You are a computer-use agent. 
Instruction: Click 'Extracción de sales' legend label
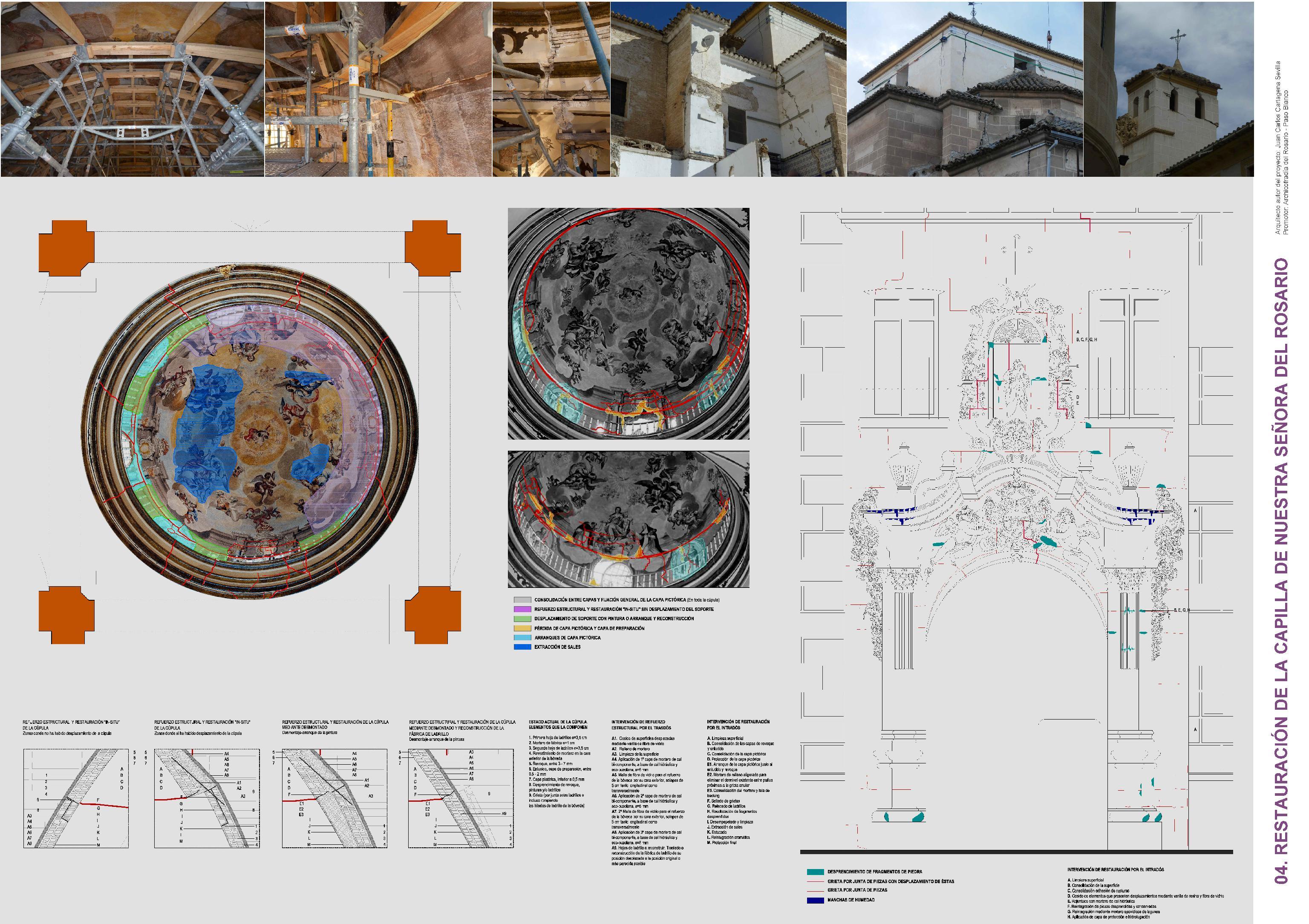tap(557, 647)
